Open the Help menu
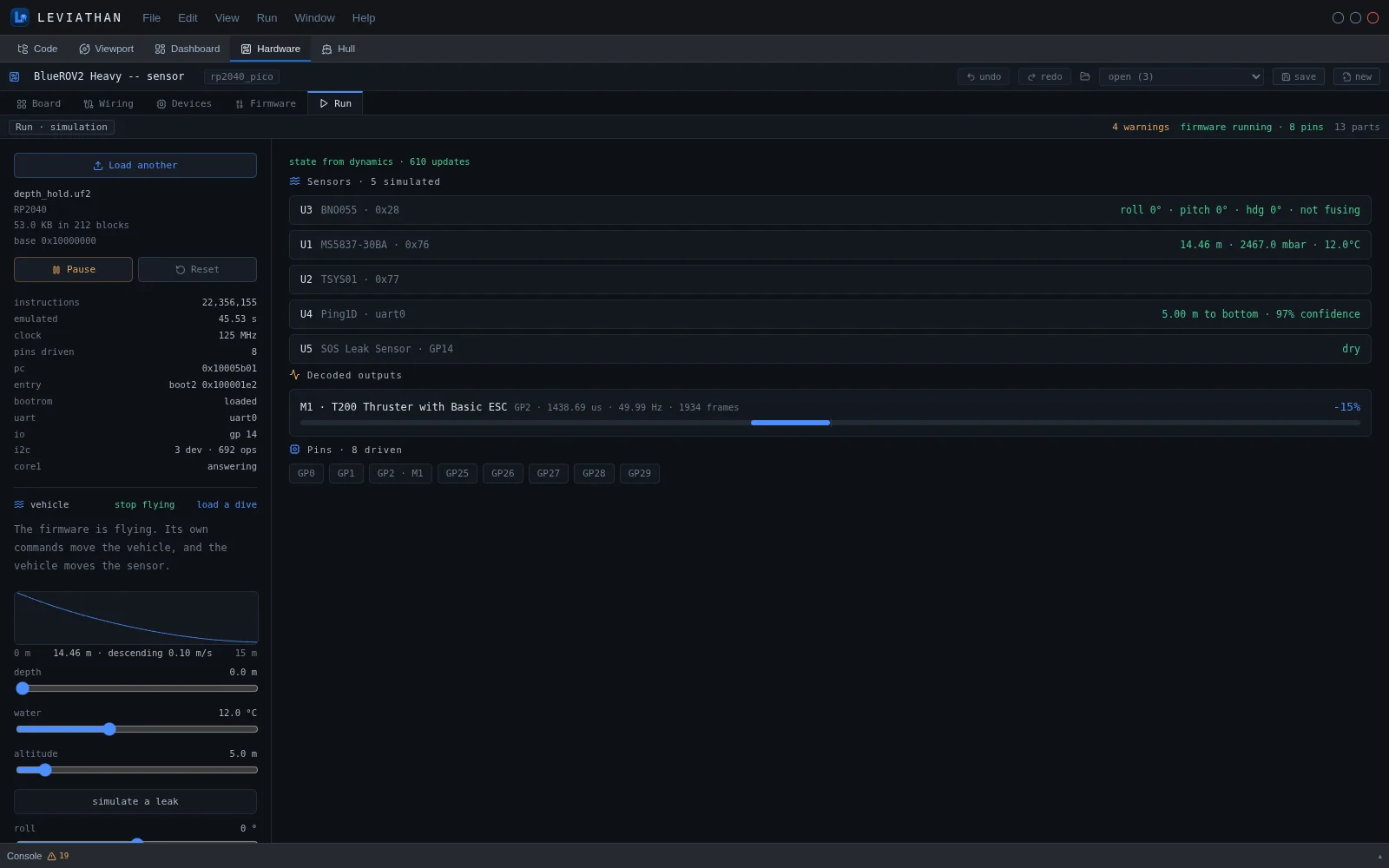Image resolution: width=1389 pixels, height=868 pixels. click(364, 17)
